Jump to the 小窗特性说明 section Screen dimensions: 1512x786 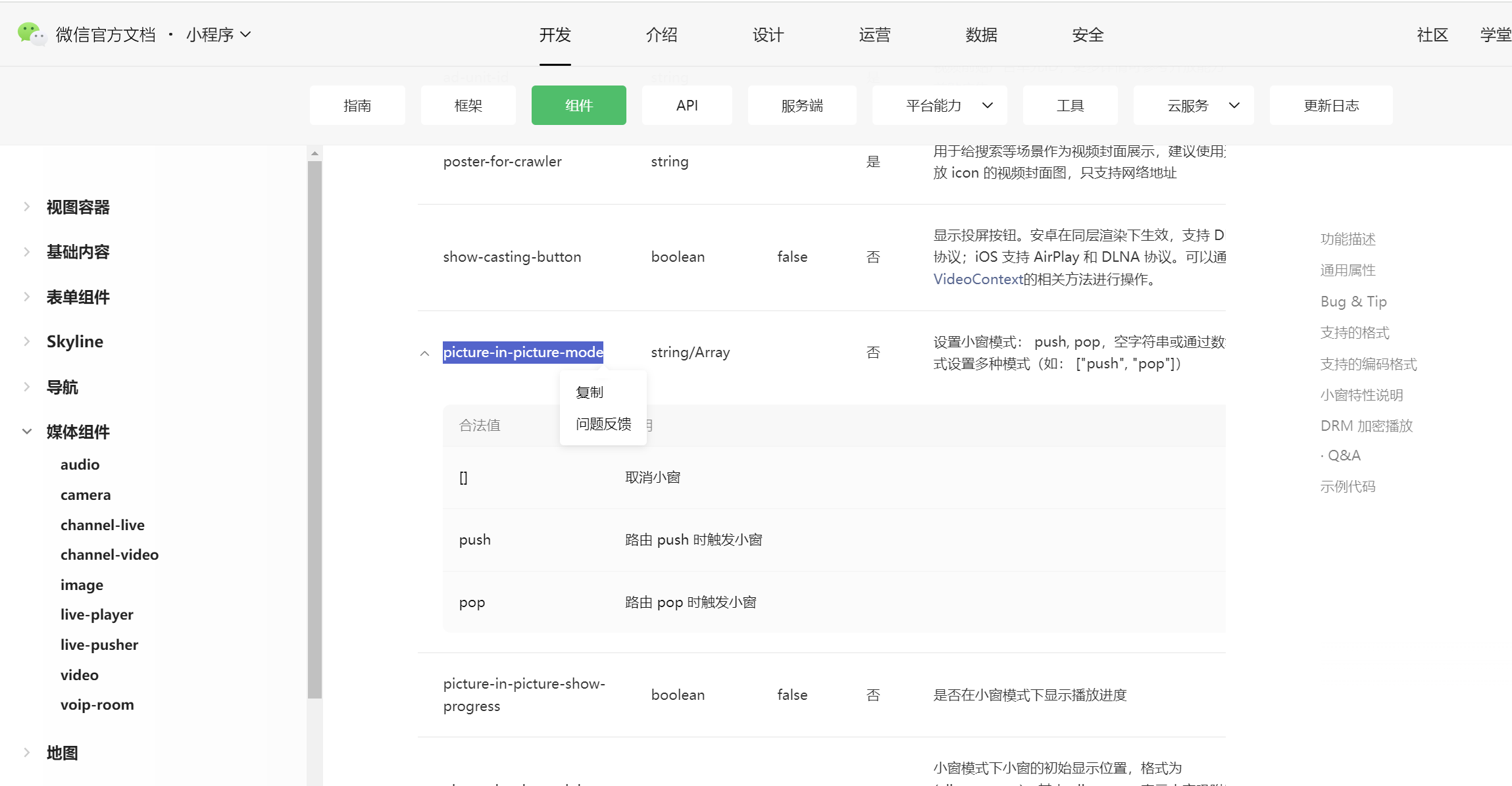click(1361, 395)
